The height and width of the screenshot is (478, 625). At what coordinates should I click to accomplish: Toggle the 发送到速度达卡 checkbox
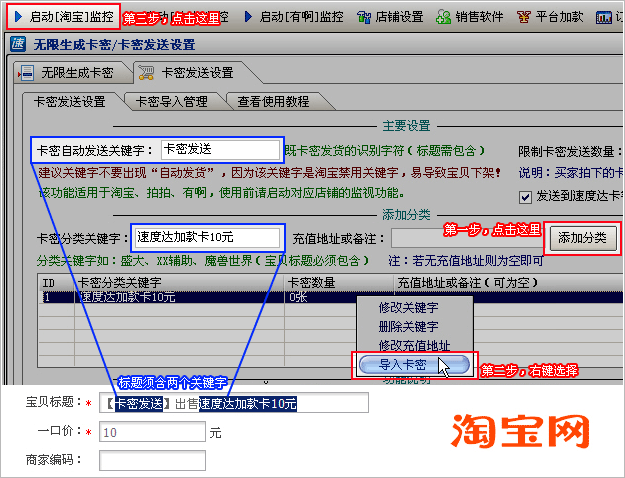pyautogui.click(x=525, y=197)
